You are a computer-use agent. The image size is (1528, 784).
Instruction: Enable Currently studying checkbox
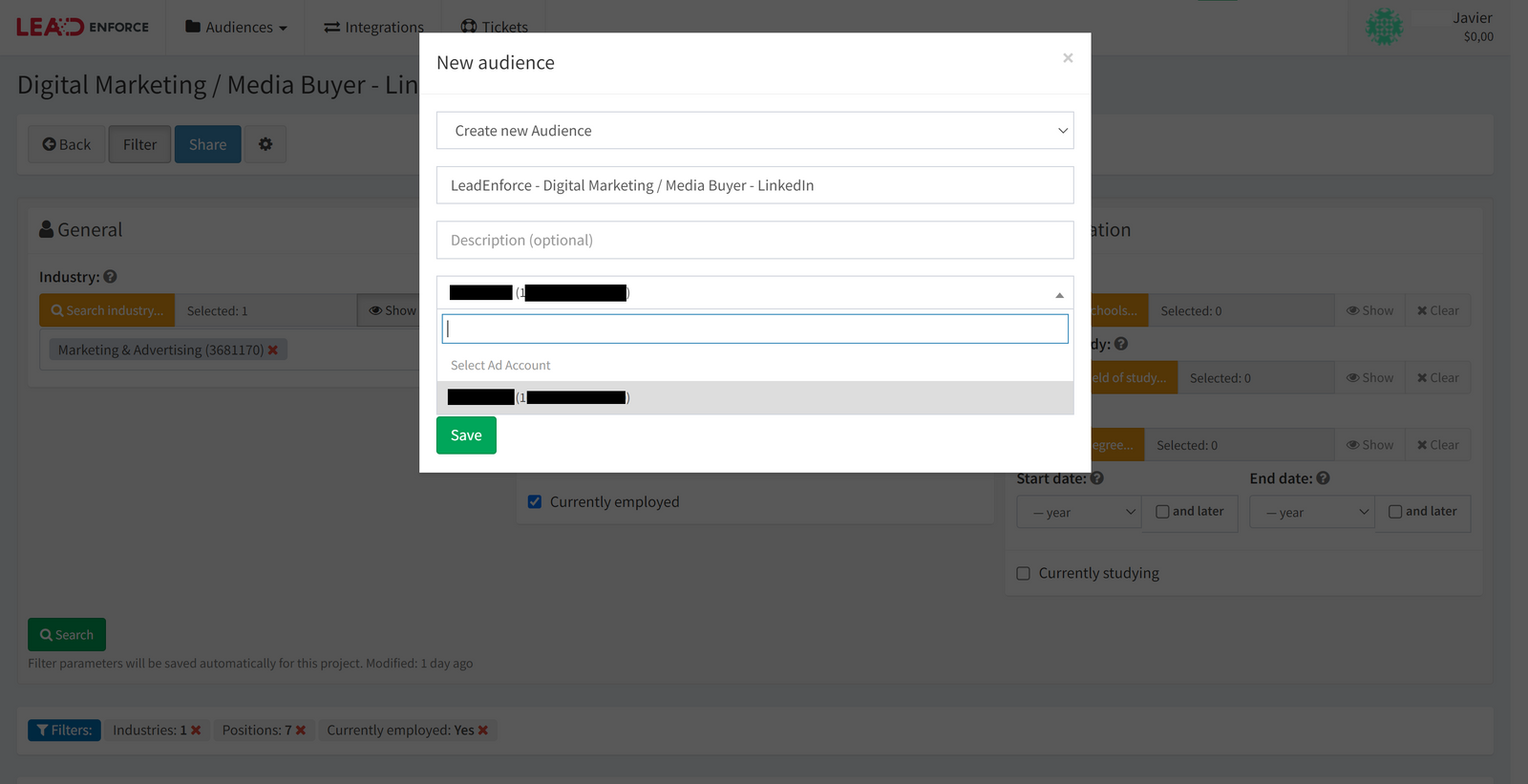(1024, 574)
